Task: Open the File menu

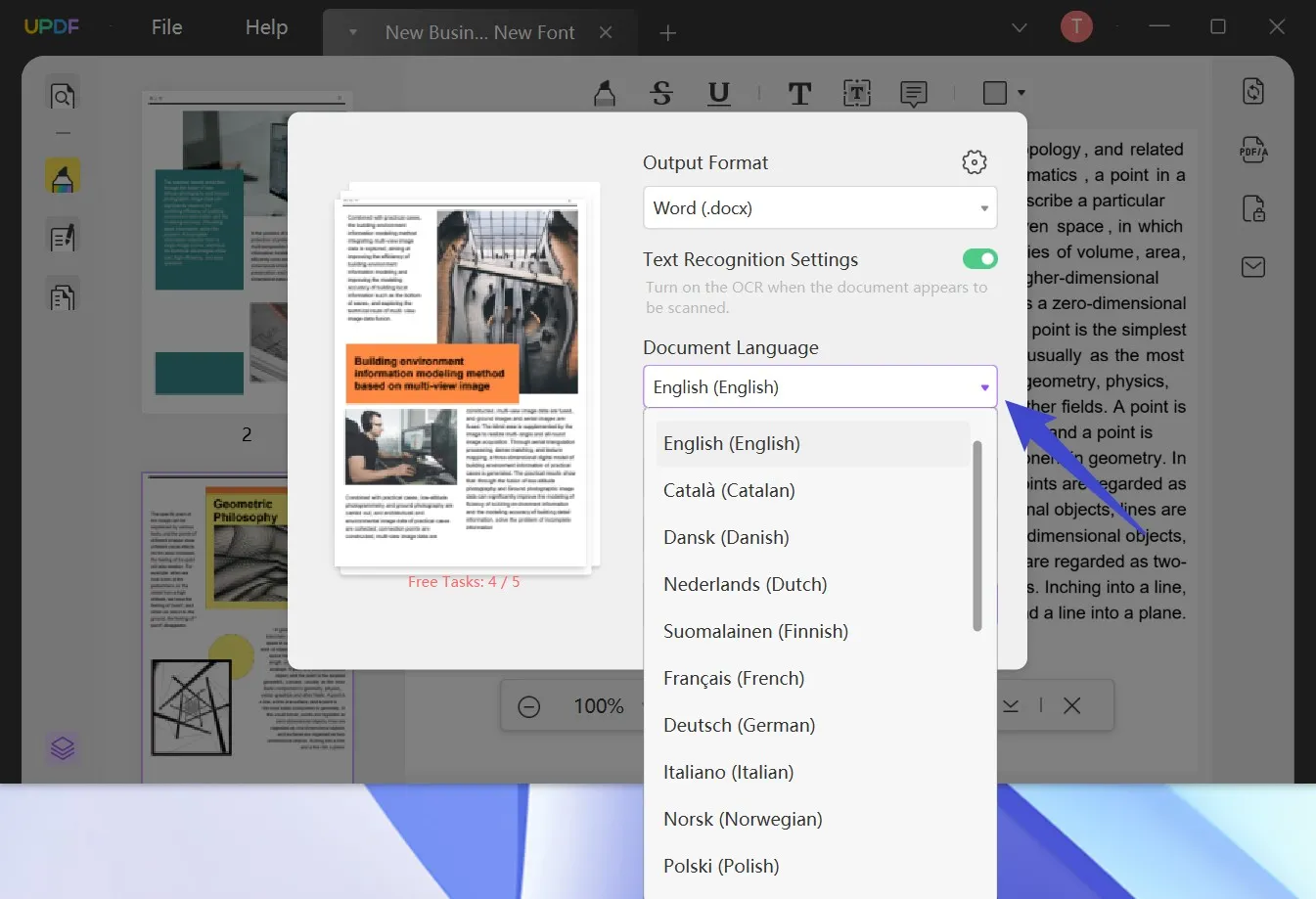Action: [x=166, y=27]
